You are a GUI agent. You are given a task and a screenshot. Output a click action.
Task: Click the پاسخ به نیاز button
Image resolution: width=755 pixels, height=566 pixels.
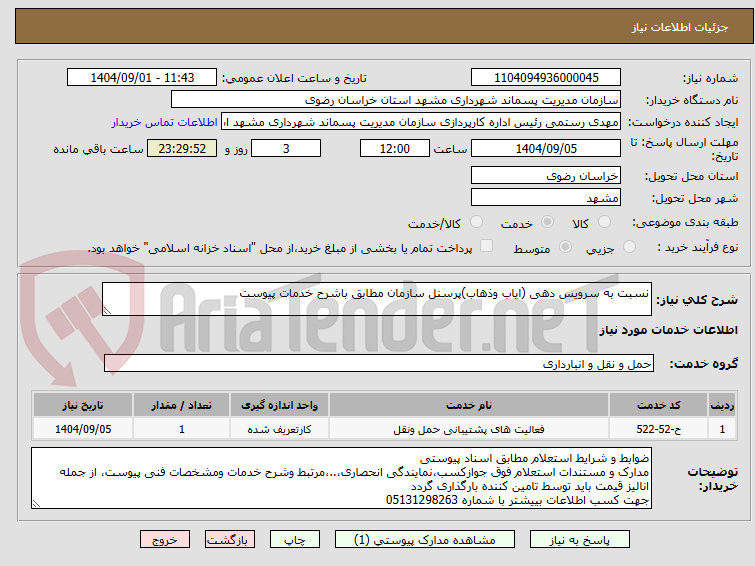pyautogui.click(x=580, y=540)
